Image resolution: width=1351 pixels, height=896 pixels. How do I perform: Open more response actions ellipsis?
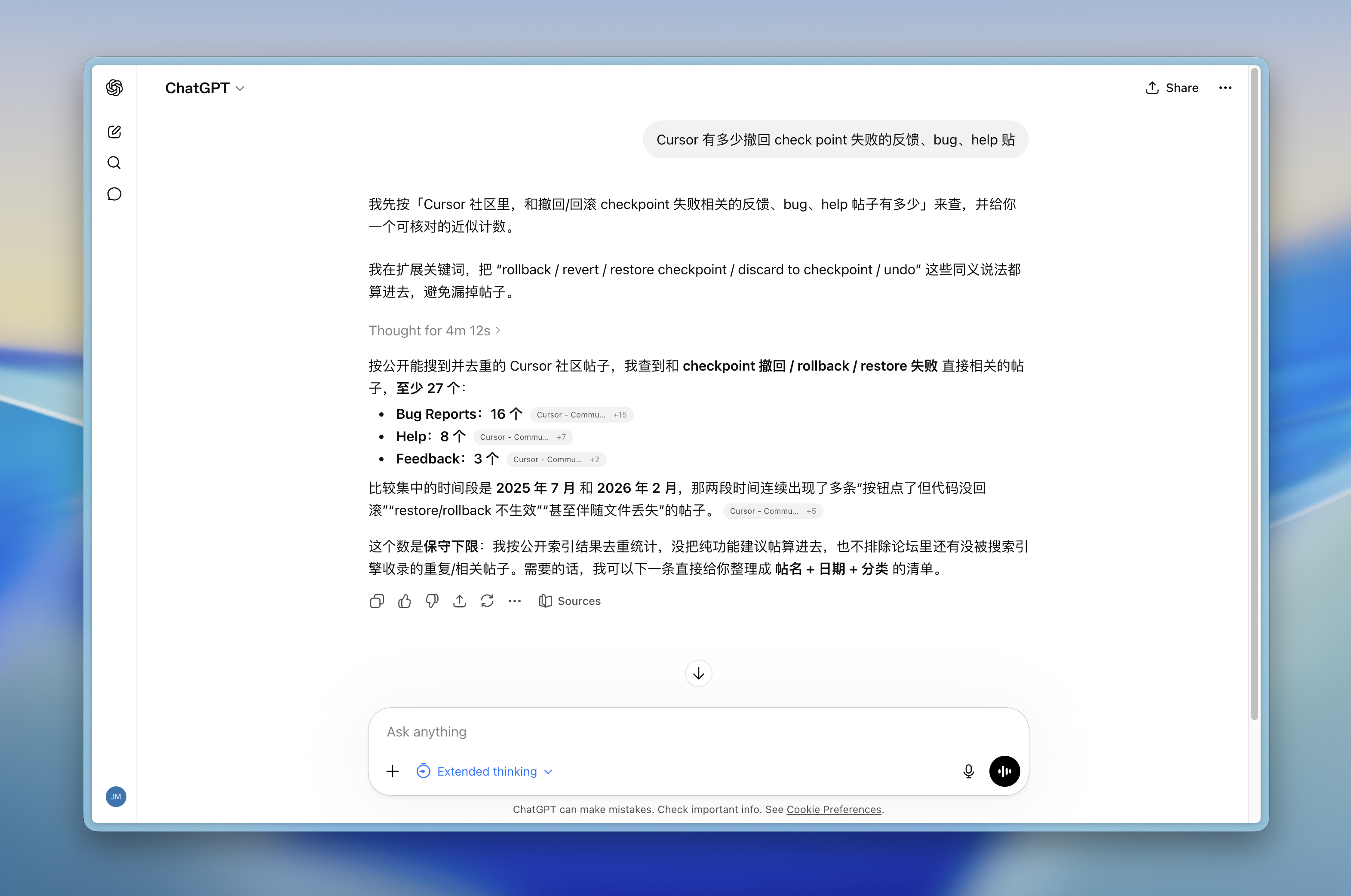click(x=514, y=601)
